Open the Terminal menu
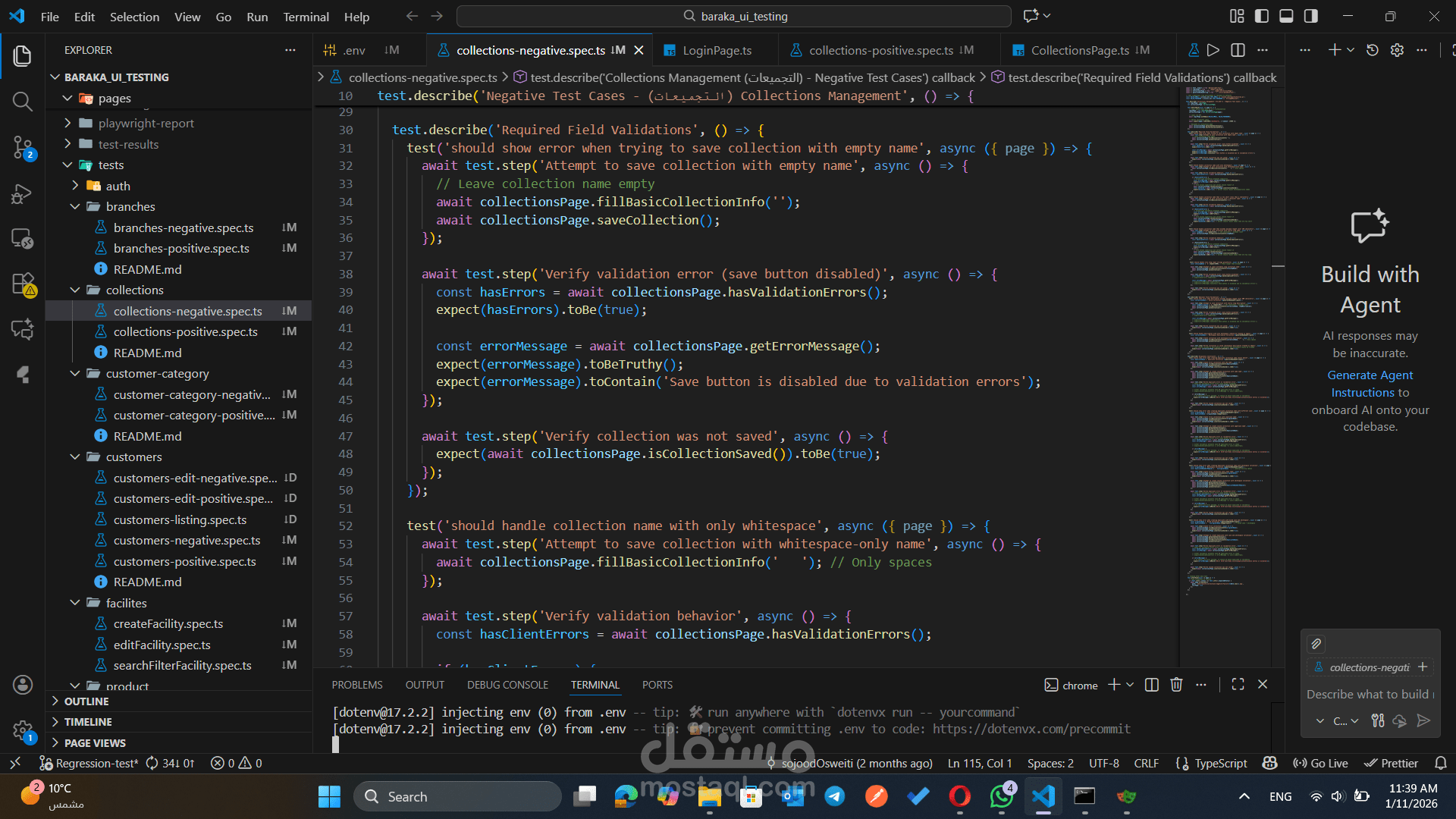This screenshot has height=819, width=1456. (x=306, y=17)
